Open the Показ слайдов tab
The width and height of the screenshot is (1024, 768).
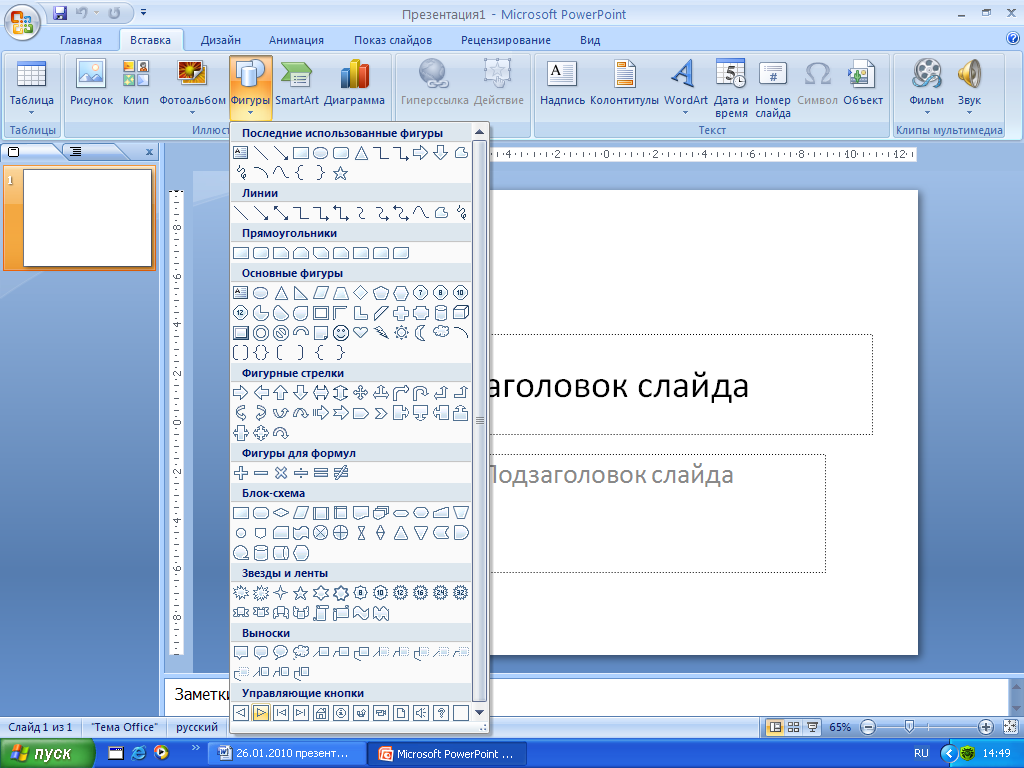pos(393,40)
